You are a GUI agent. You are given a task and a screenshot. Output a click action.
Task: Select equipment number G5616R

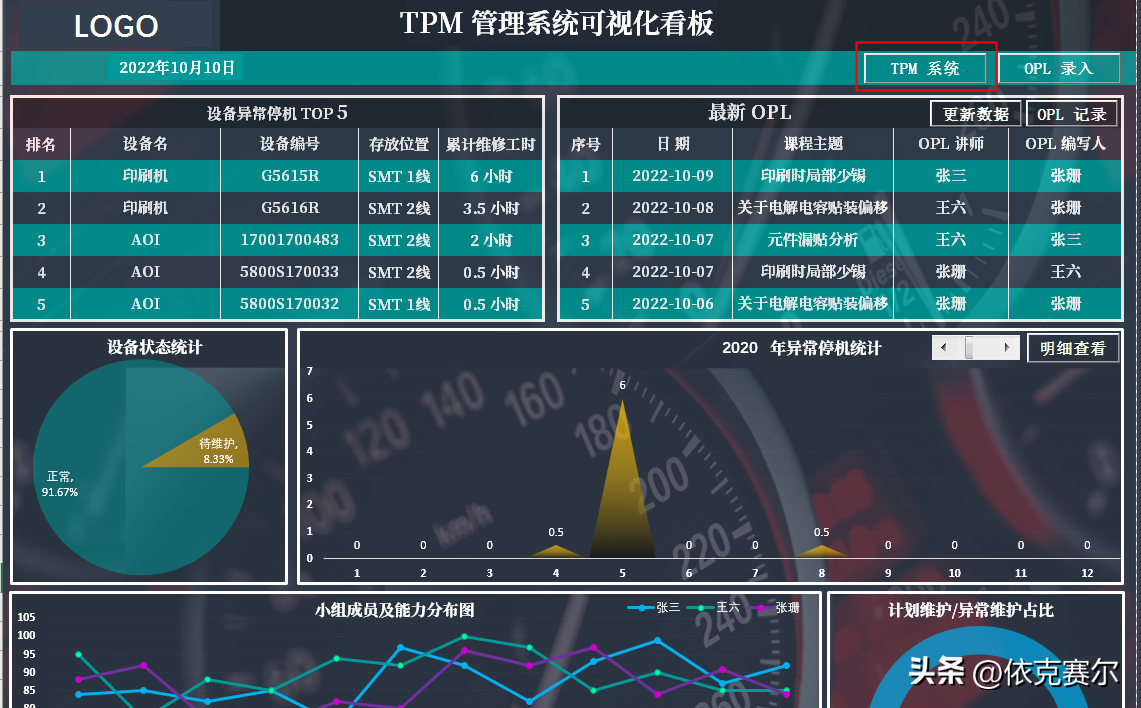(290, 208)
